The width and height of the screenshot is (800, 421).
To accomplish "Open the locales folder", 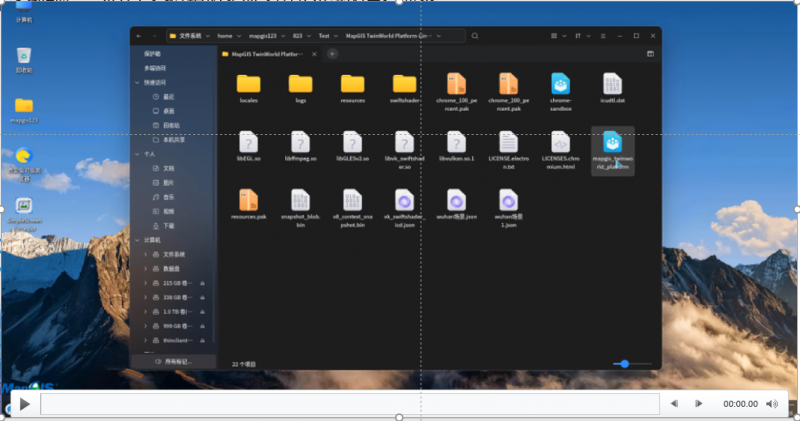I will click(x=248, y=88).
